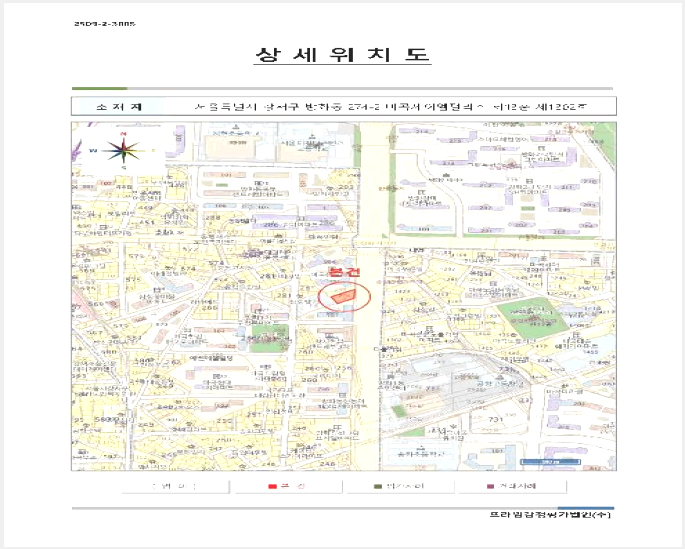Screen dimensions: 685x549
Task: Click the red subject parcel inside the circle
Action: tap(343, 297)
